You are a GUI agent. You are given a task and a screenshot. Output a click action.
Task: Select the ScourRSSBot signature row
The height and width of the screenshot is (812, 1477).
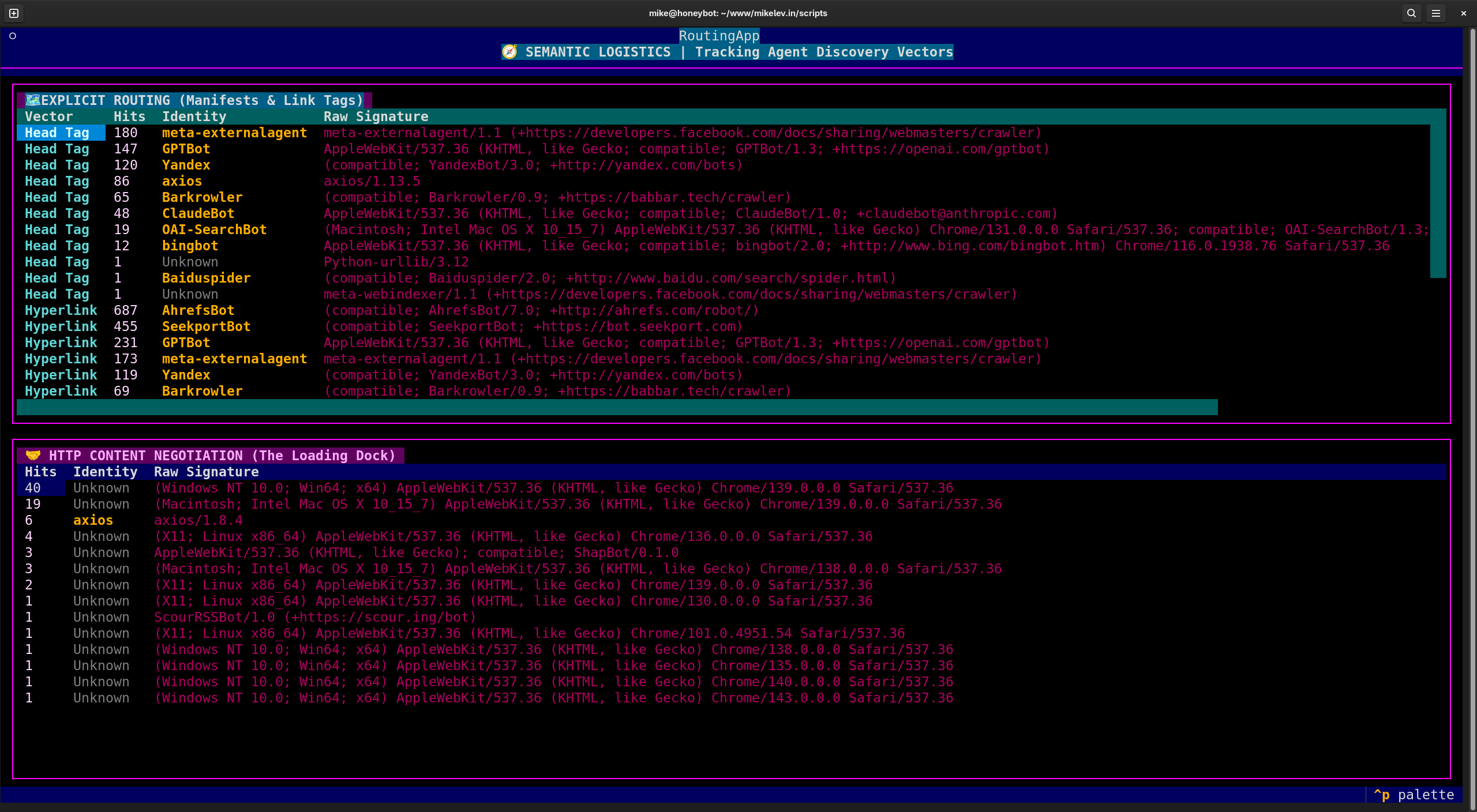click(x=732, y=617)
